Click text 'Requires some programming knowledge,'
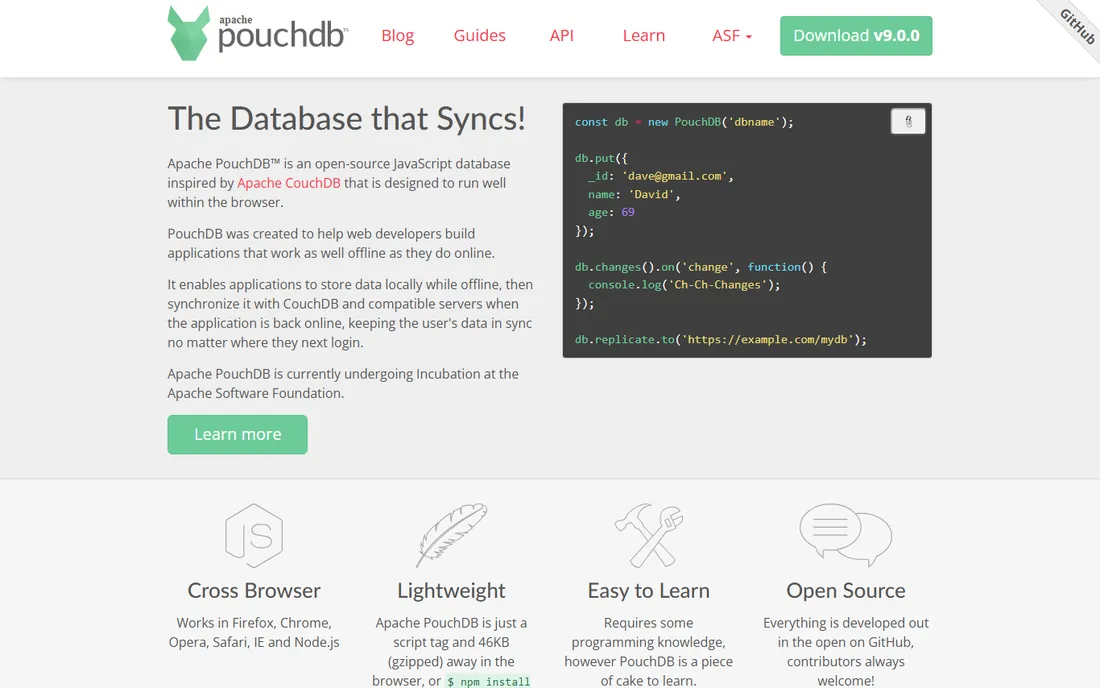 [648, 633]
